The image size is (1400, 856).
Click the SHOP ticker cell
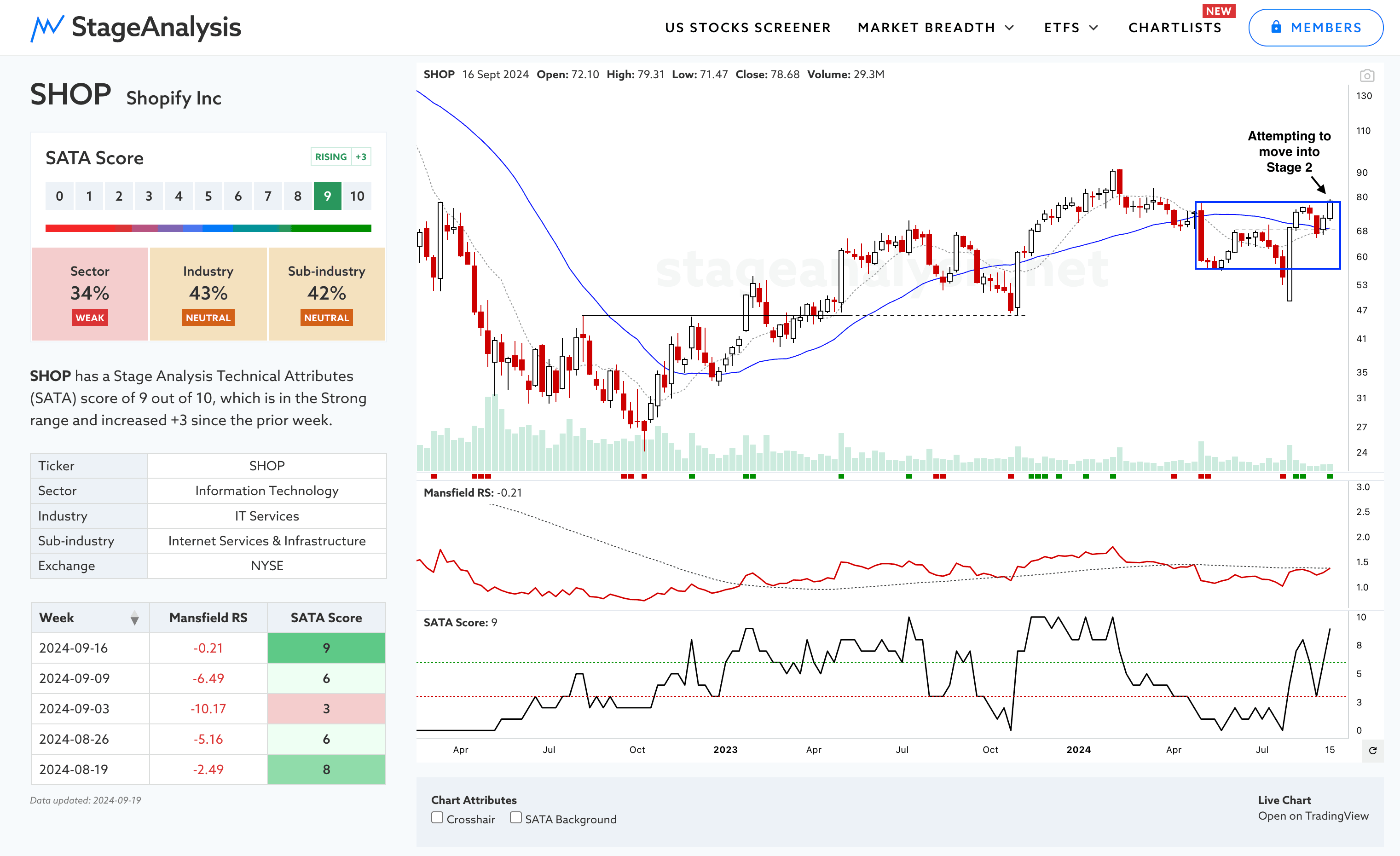tap(267, 466)
